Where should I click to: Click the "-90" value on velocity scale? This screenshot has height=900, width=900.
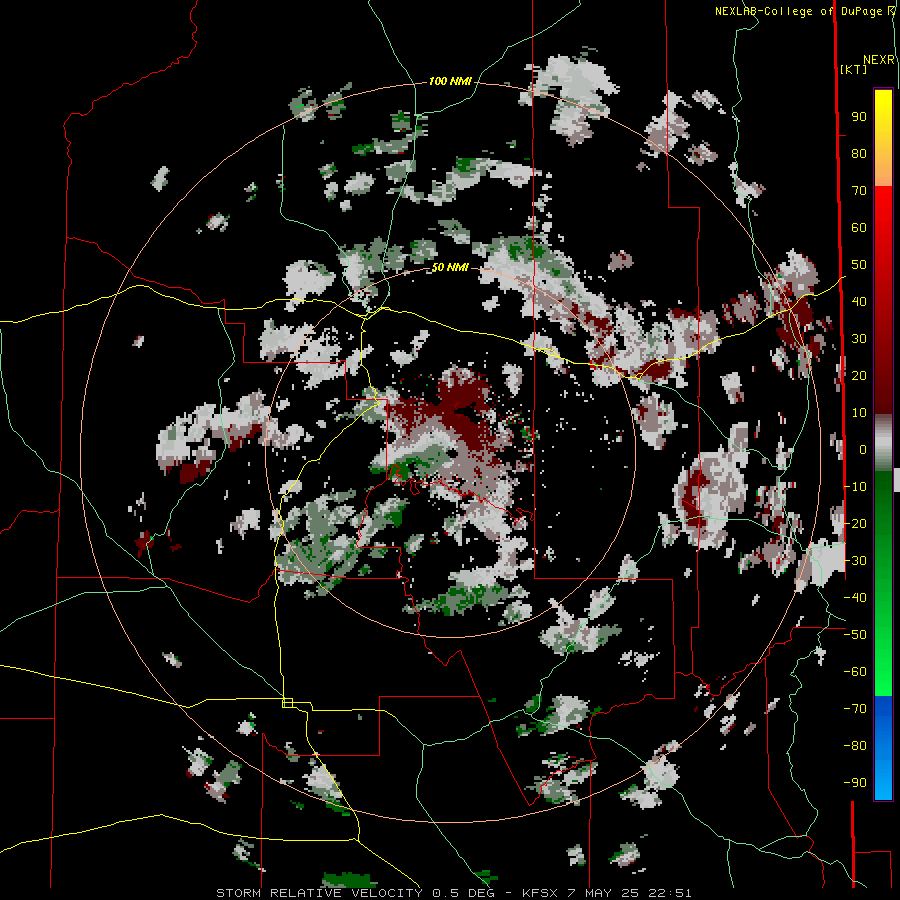point(855,783)
